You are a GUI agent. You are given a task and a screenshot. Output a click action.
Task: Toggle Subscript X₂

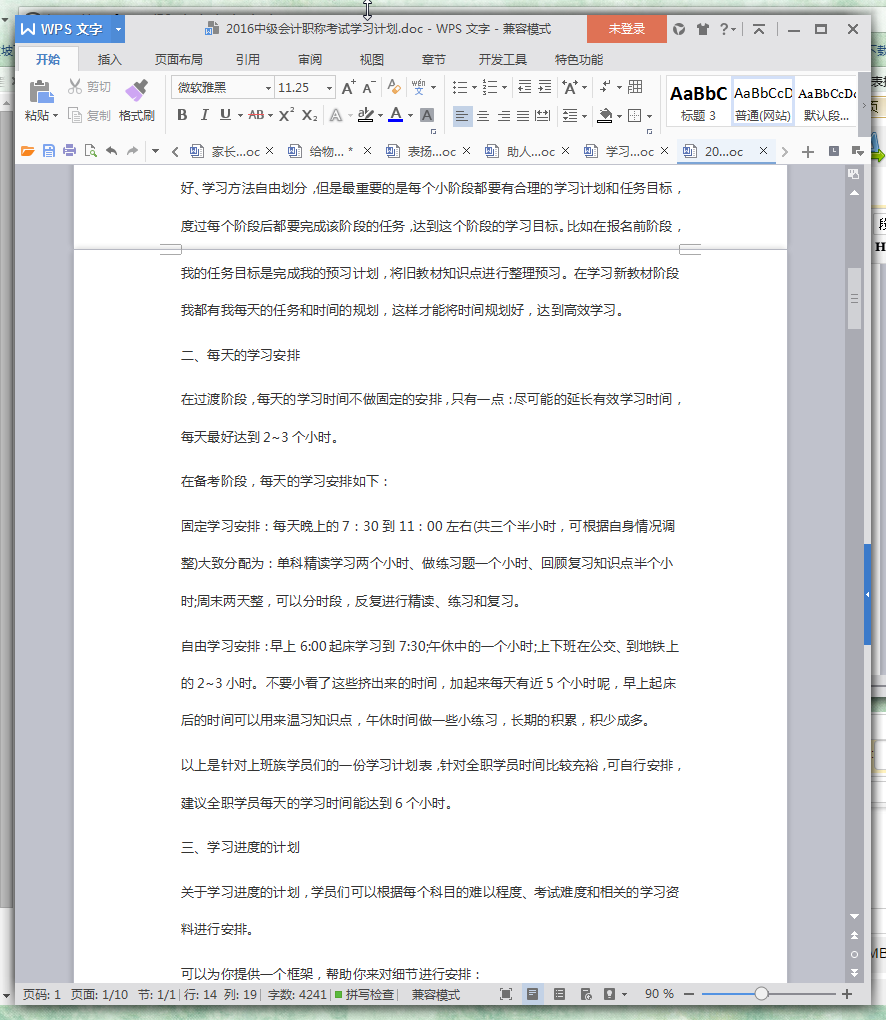310,115
